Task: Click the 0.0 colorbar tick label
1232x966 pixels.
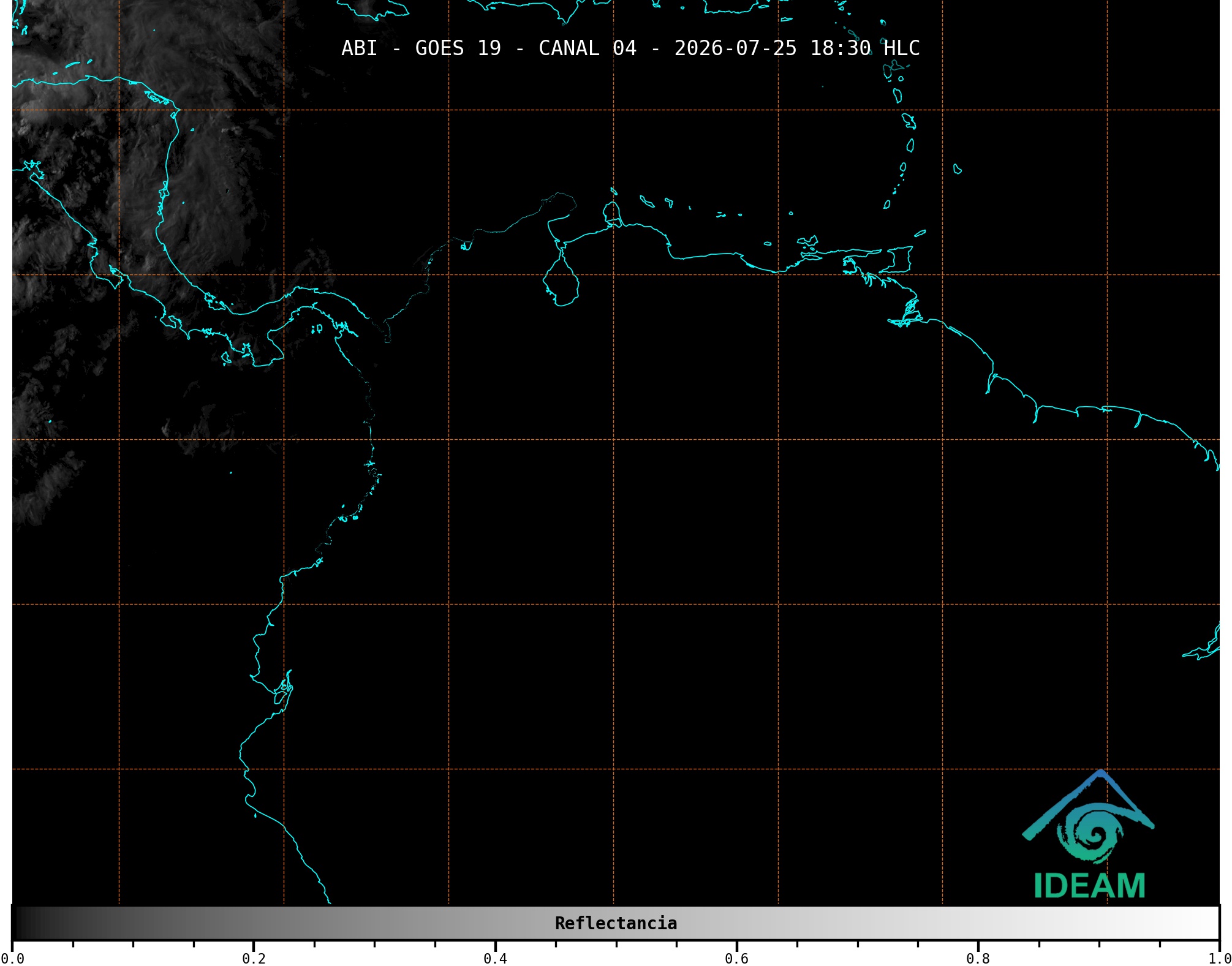Action: point(12,959)
